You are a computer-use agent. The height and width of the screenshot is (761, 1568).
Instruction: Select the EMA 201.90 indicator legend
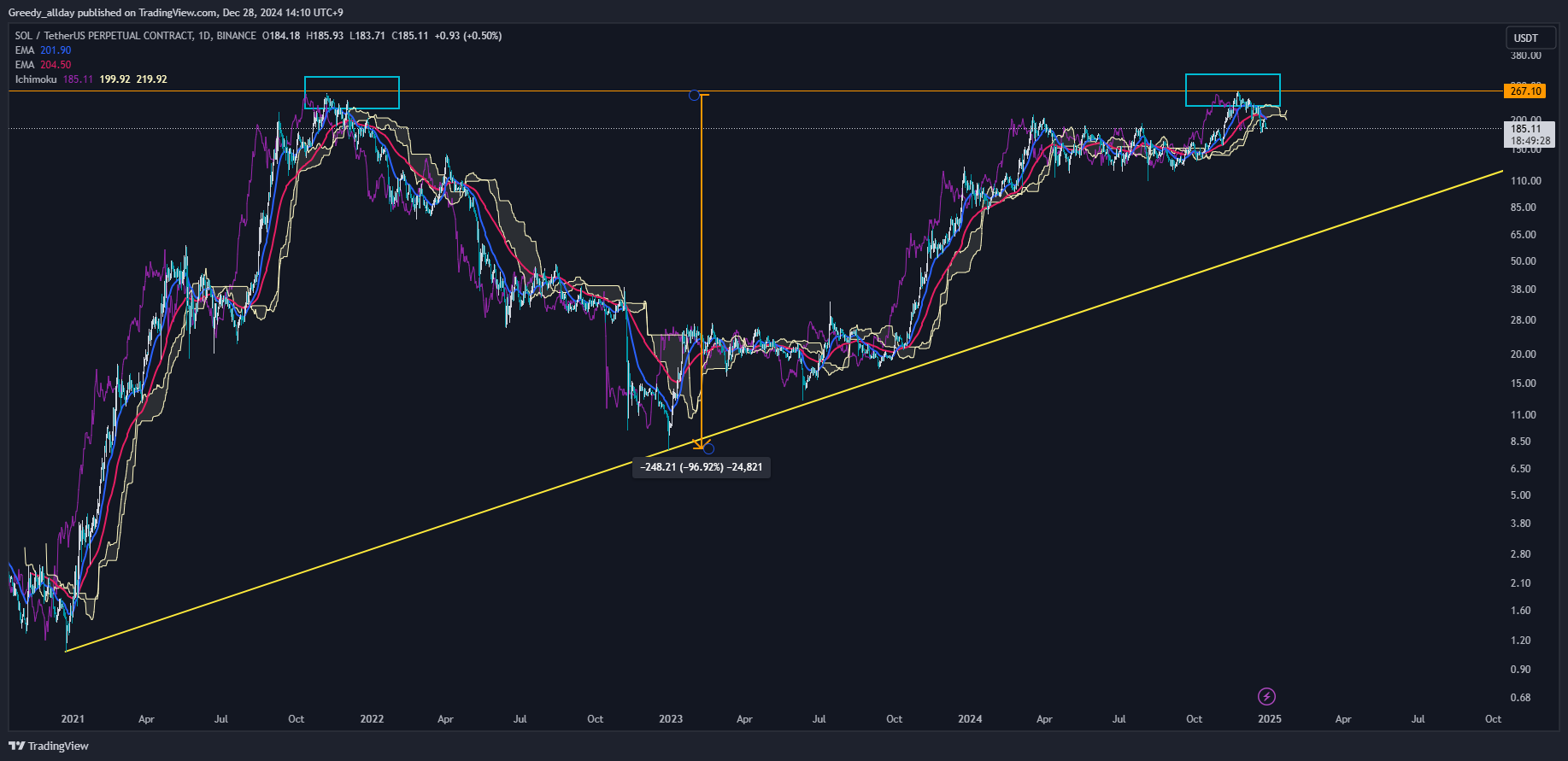[x=43, y=50]
